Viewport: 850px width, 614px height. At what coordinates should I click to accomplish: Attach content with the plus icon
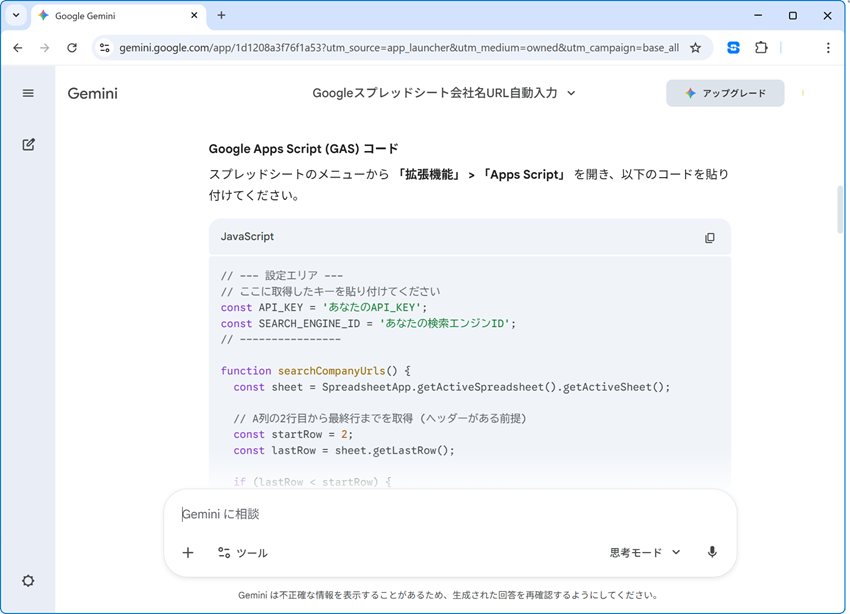click(x=187, y=552)
